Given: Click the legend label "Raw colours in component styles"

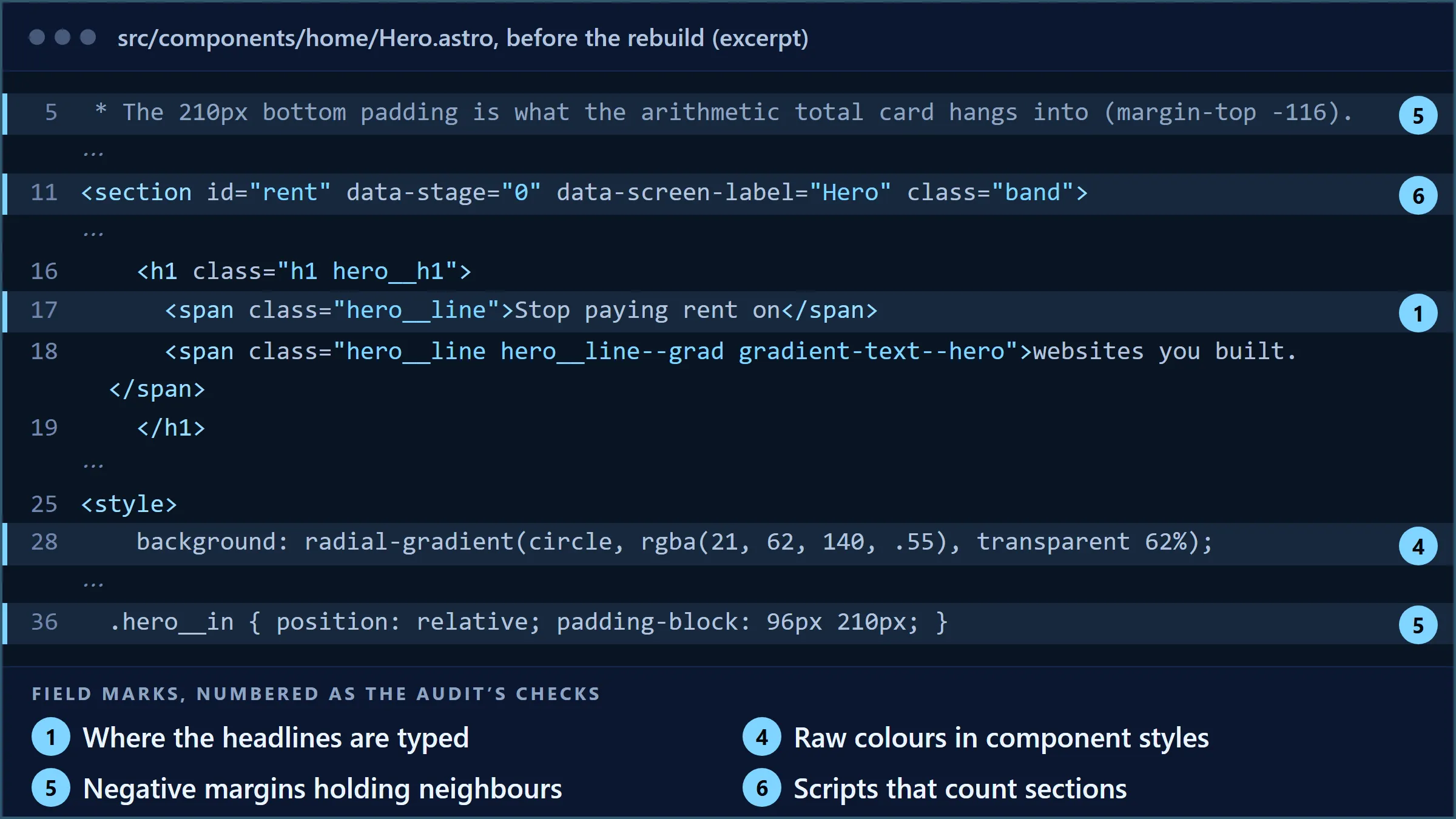Looking at the screenshot, I should [x=1002, y=738].
